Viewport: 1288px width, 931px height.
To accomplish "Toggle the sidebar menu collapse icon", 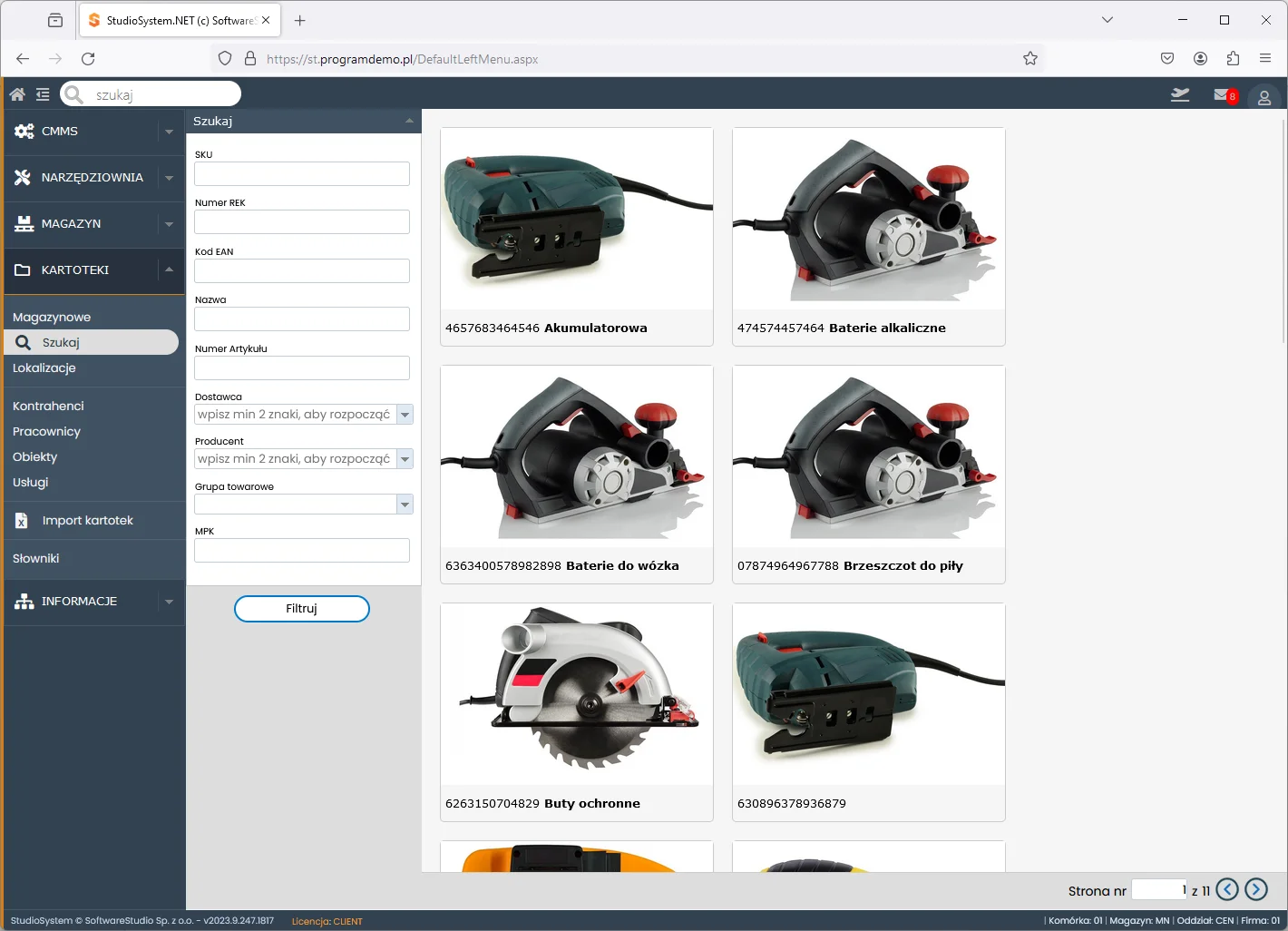I will (x=43, y=94).
